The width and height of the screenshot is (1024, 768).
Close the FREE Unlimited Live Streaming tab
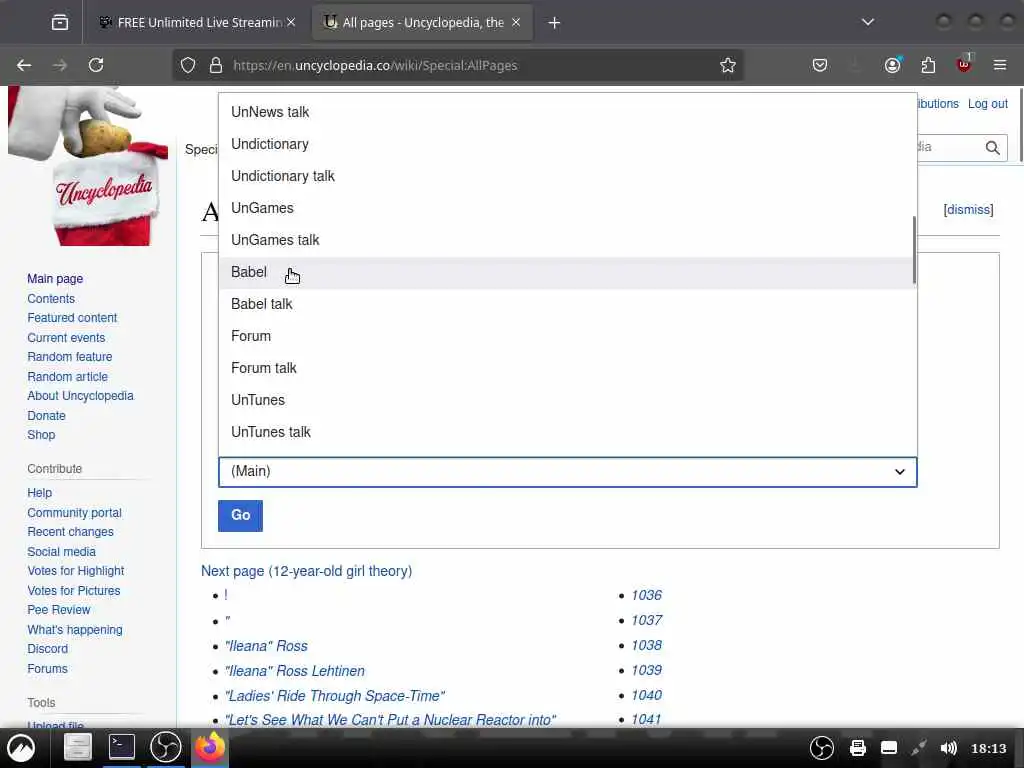coord(291,22)
